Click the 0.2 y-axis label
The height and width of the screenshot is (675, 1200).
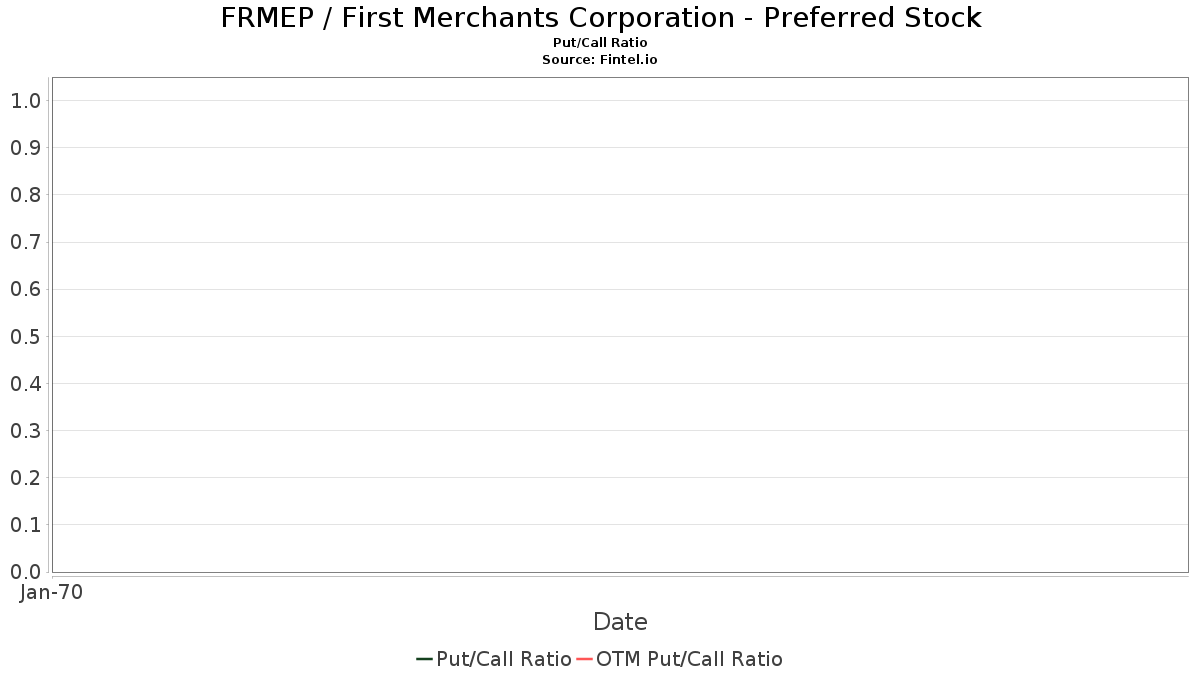click(25, 478)
